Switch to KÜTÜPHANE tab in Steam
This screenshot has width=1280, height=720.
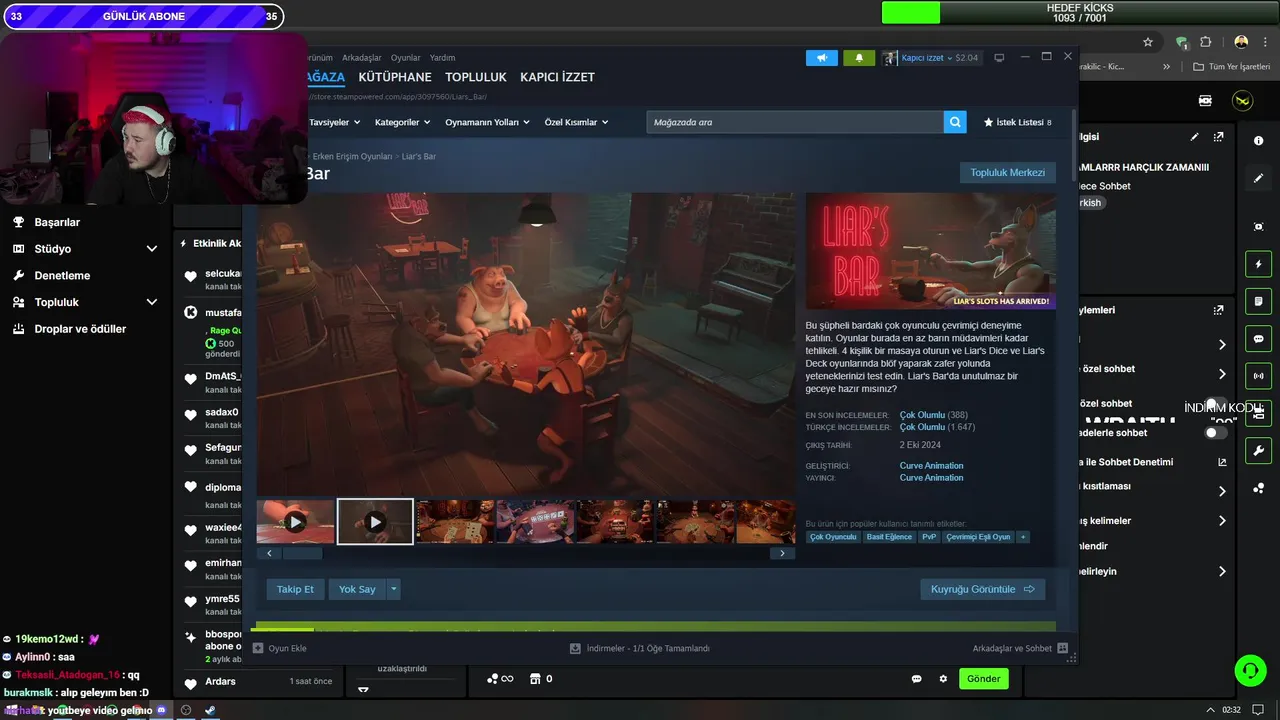pyautogui.click(x=395, y=77)
